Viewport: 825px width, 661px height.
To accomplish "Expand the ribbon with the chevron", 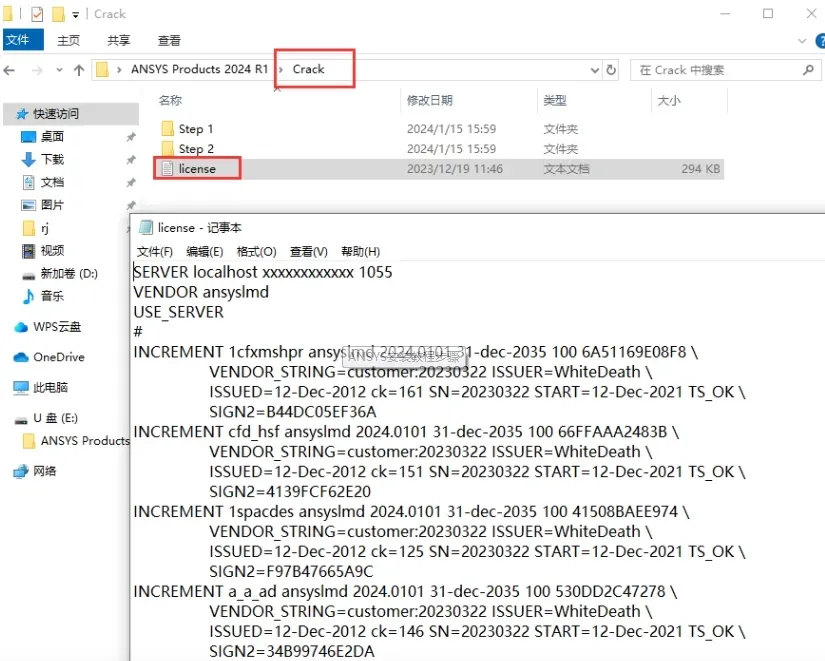I will point(802,41).
